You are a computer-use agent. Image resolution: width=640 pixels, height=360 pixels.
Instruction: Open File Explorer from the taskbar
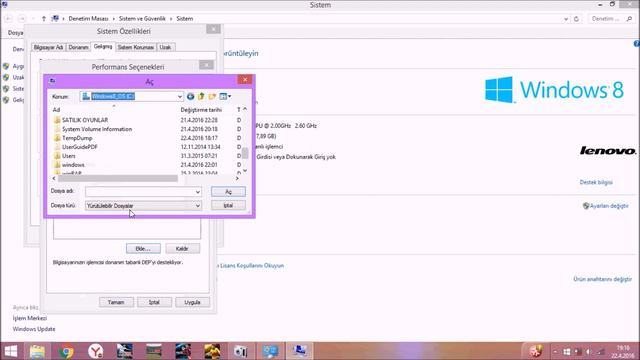click(x=37, y=351)
